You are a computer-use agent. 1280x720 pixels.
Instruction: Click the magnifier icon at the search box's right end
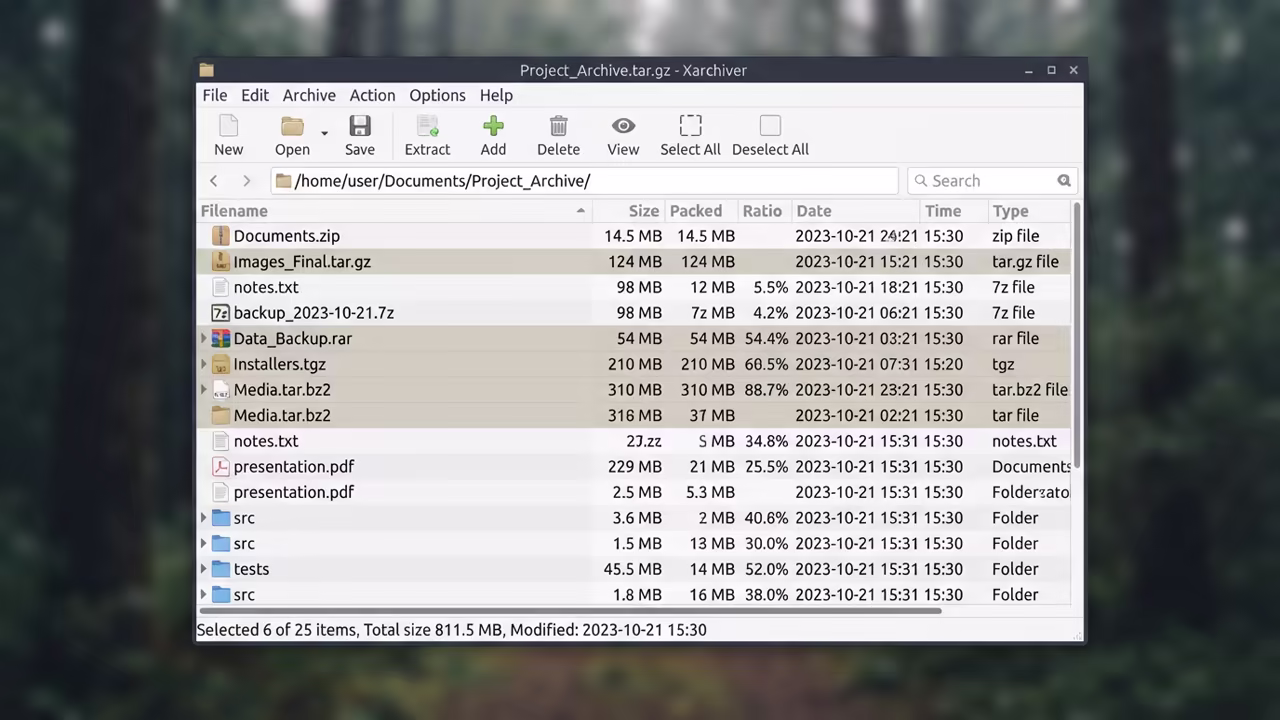1064,181
